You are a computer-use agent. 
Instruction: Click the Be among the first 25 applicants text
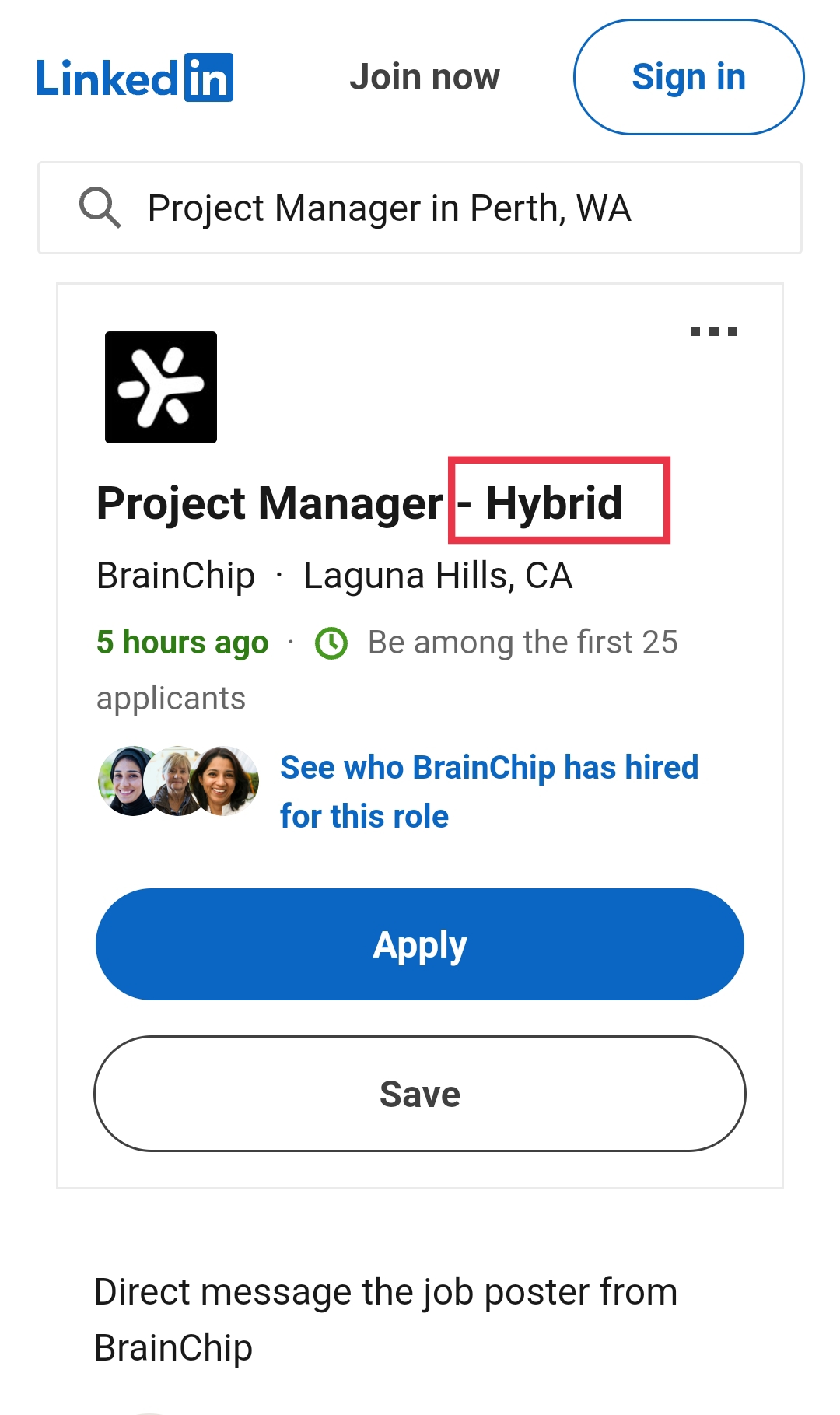[523, 643]
